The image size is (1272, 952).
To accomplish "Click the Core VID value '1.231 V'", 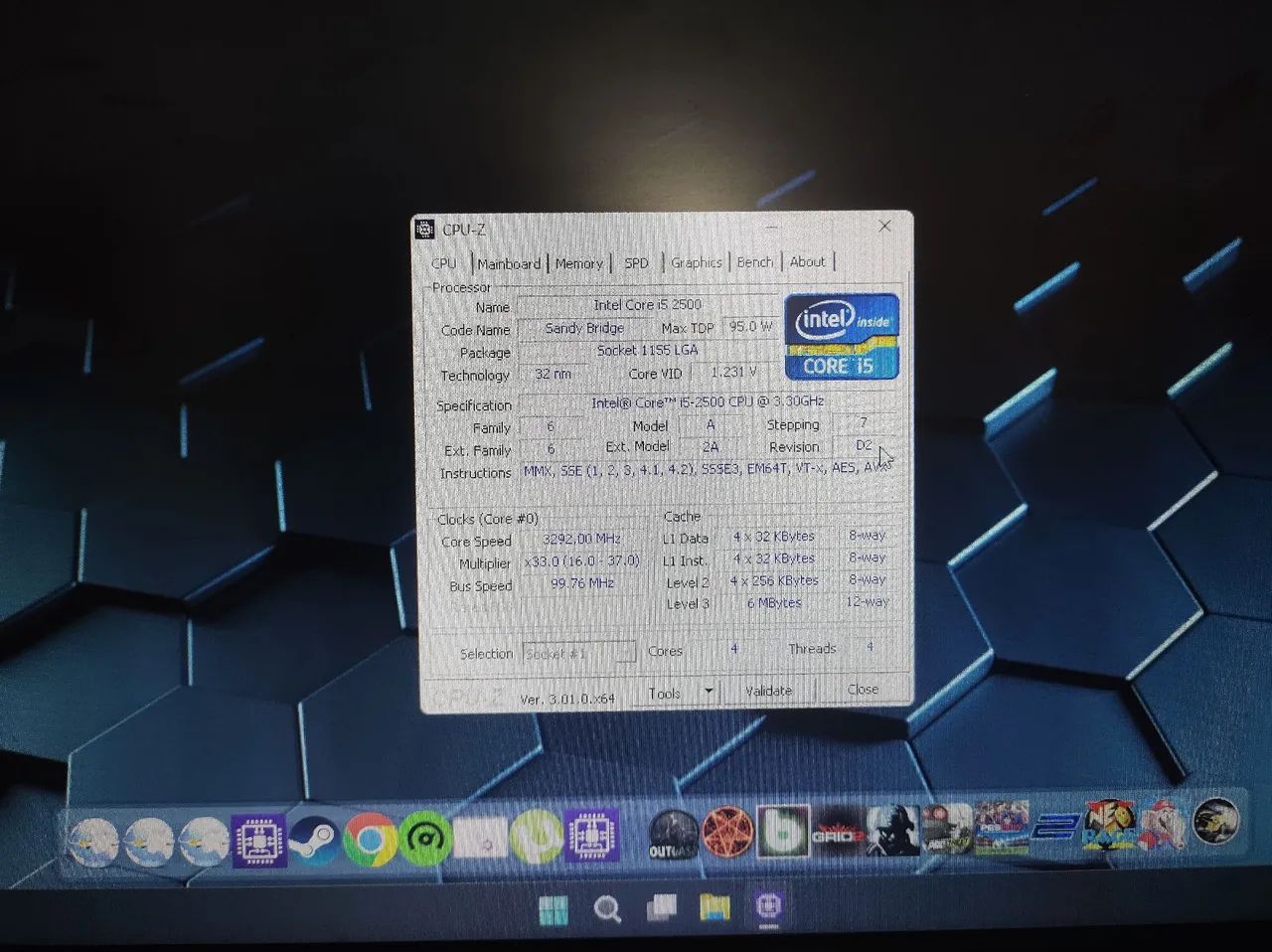I will pyautogui.click(x=734, y=372).
